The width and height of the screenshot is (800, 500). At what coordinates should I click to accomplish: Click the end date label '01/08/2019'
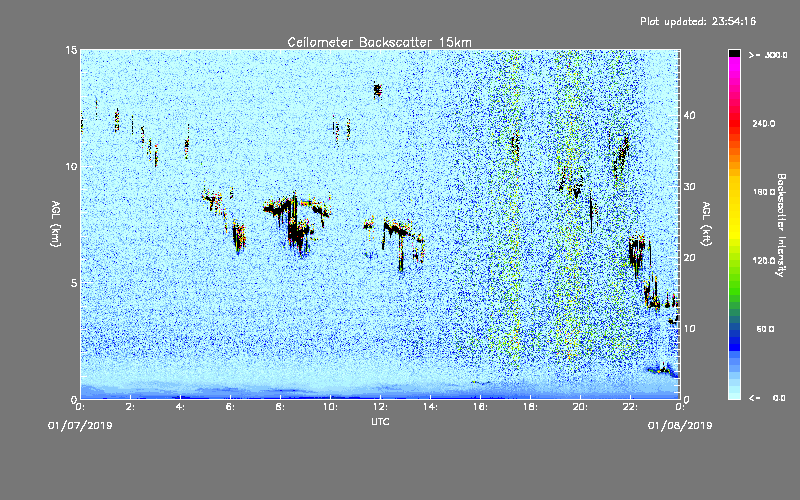coord(680,426)
